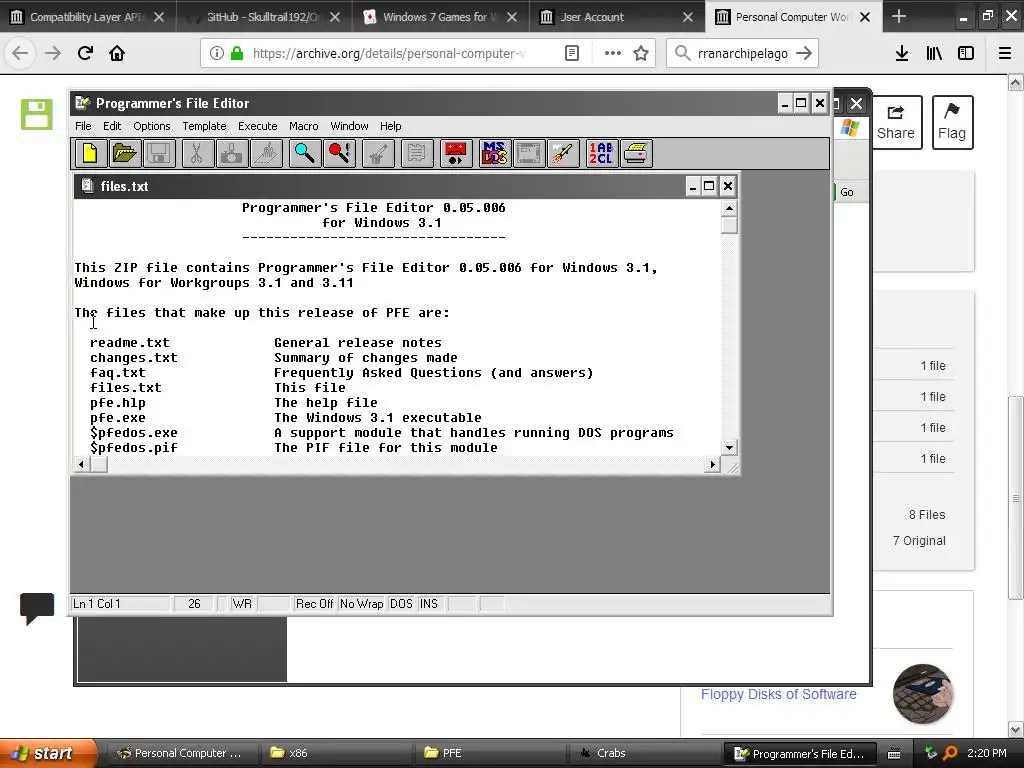
Task: Open the page actions three-dots icon
Action: coord(613,53)
